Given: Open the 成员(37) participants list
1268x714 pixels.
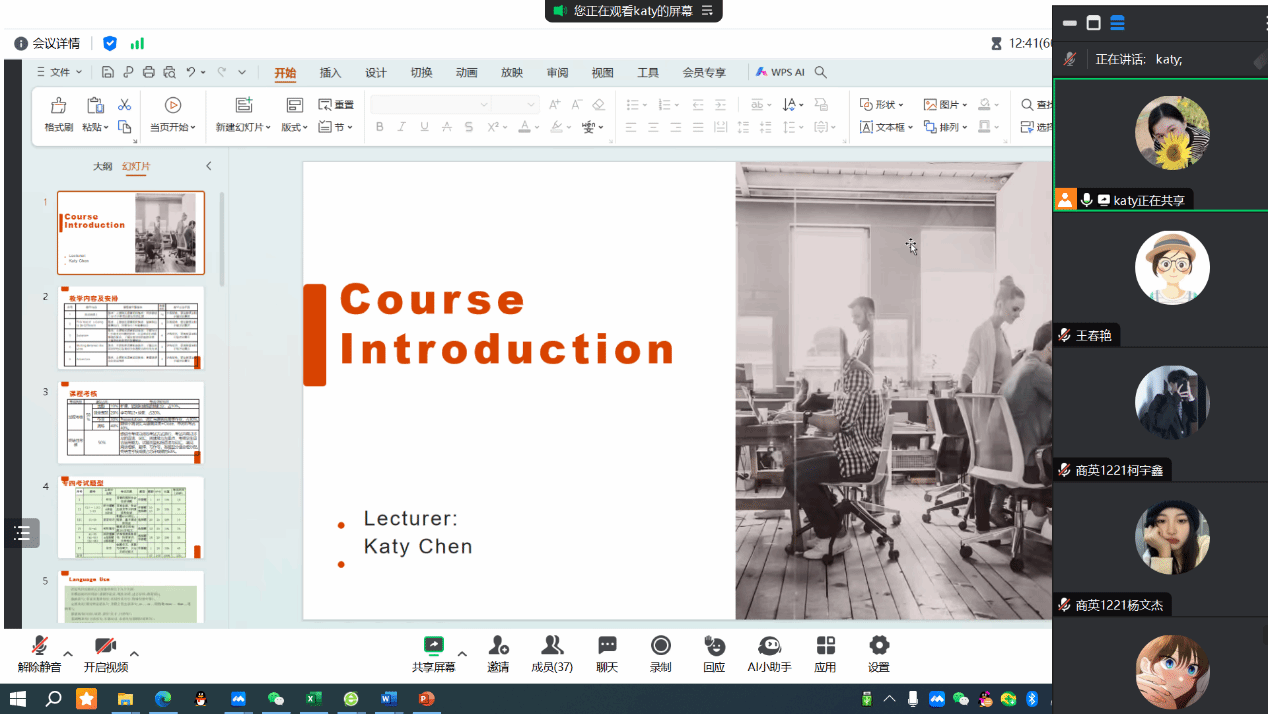Looking at the screenshot, I should (x=551, y=653).
